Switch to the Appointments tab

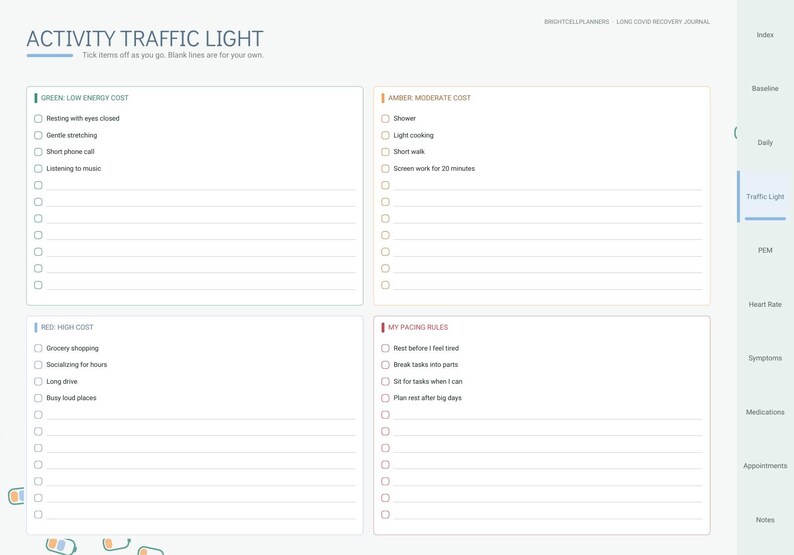tap(765, 466)
